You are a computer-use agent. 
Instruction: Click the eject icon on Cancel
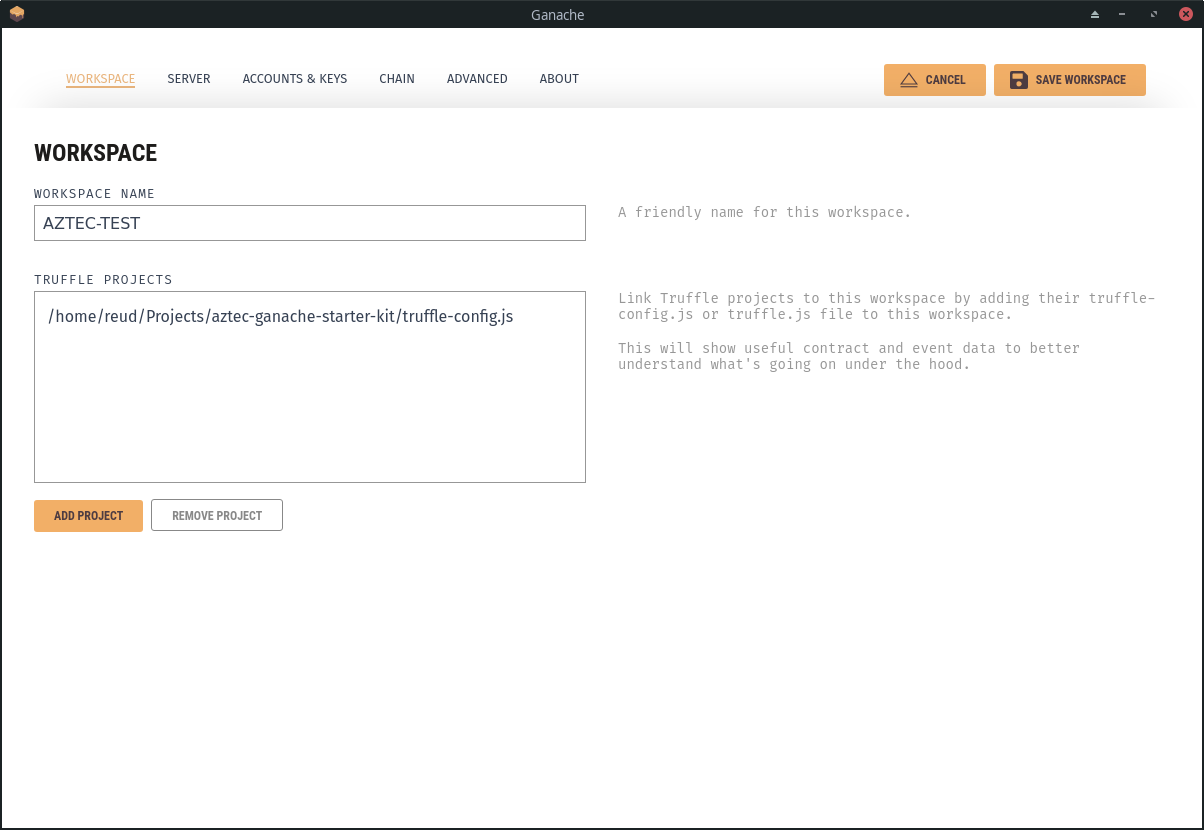(909, 80)
